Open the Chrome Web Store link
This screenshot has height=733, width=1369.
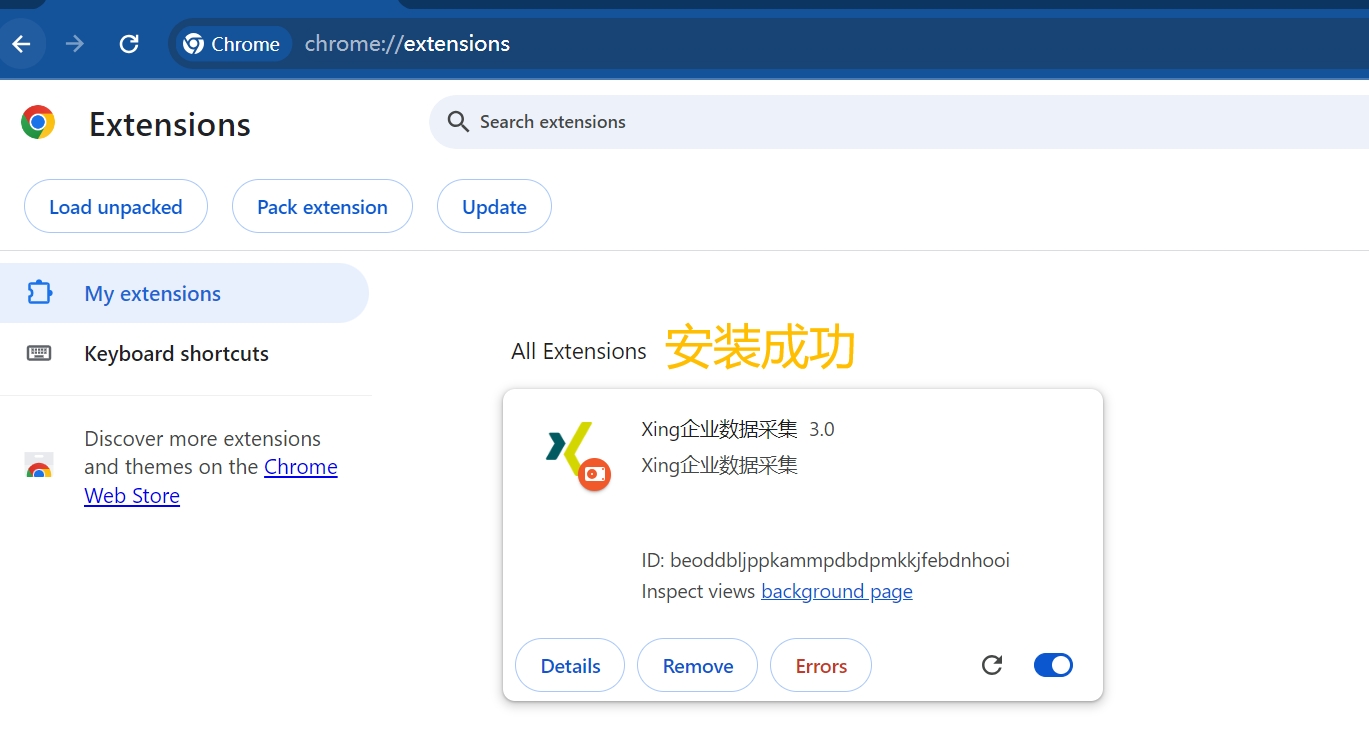point(211,481)
